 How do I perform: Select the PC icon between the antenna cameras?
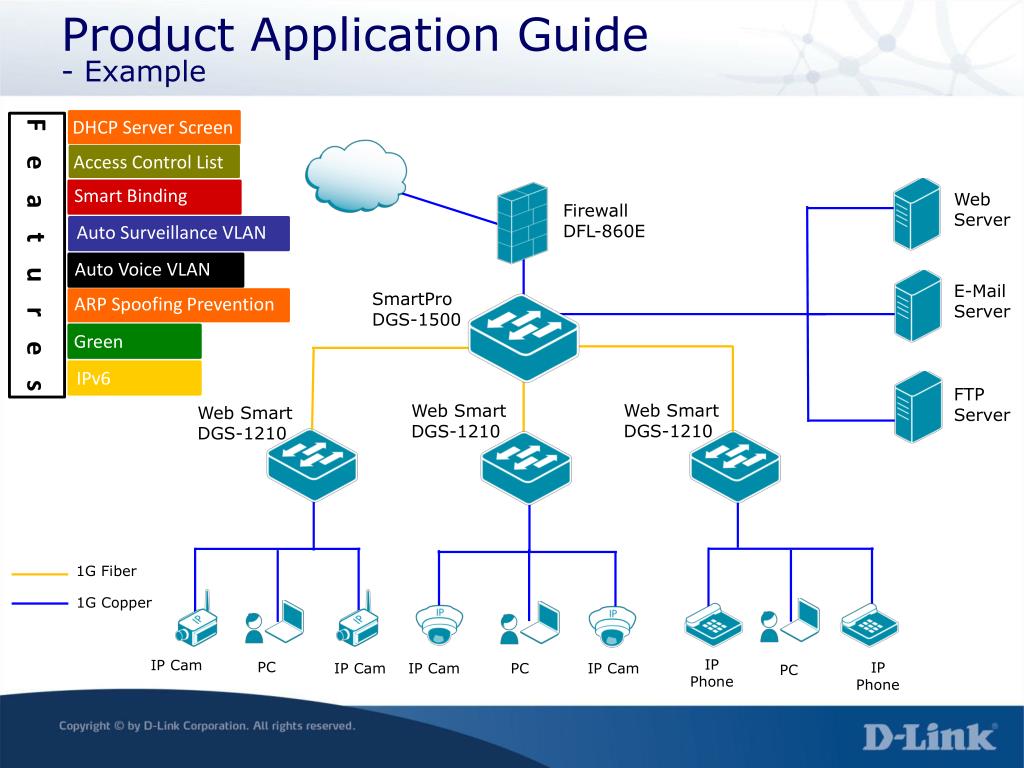(x=274, y=622)
